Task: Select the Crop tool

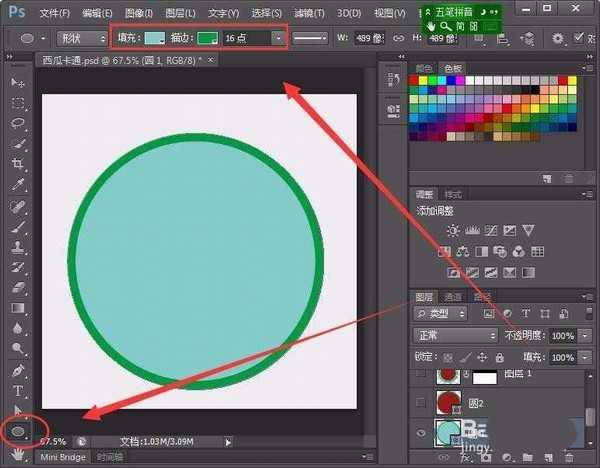Action: [18, 164]
